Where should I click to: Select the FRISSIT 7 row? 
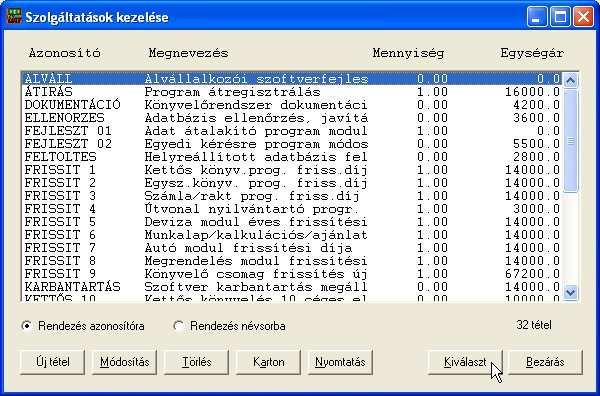292,248
